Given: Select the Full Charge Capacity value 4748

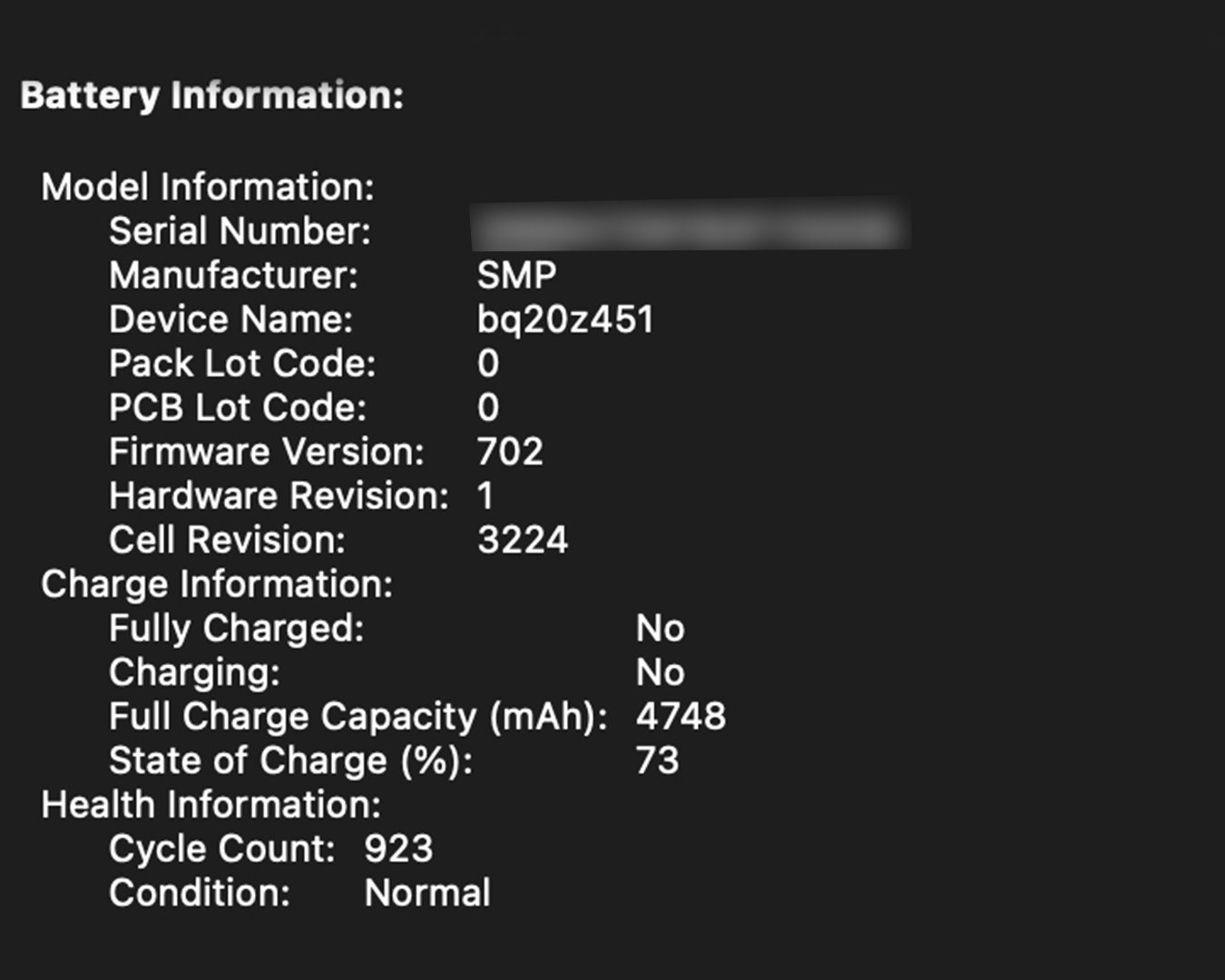Looking at the screenshot, I should pyautogui.click(x=681, y=717).
